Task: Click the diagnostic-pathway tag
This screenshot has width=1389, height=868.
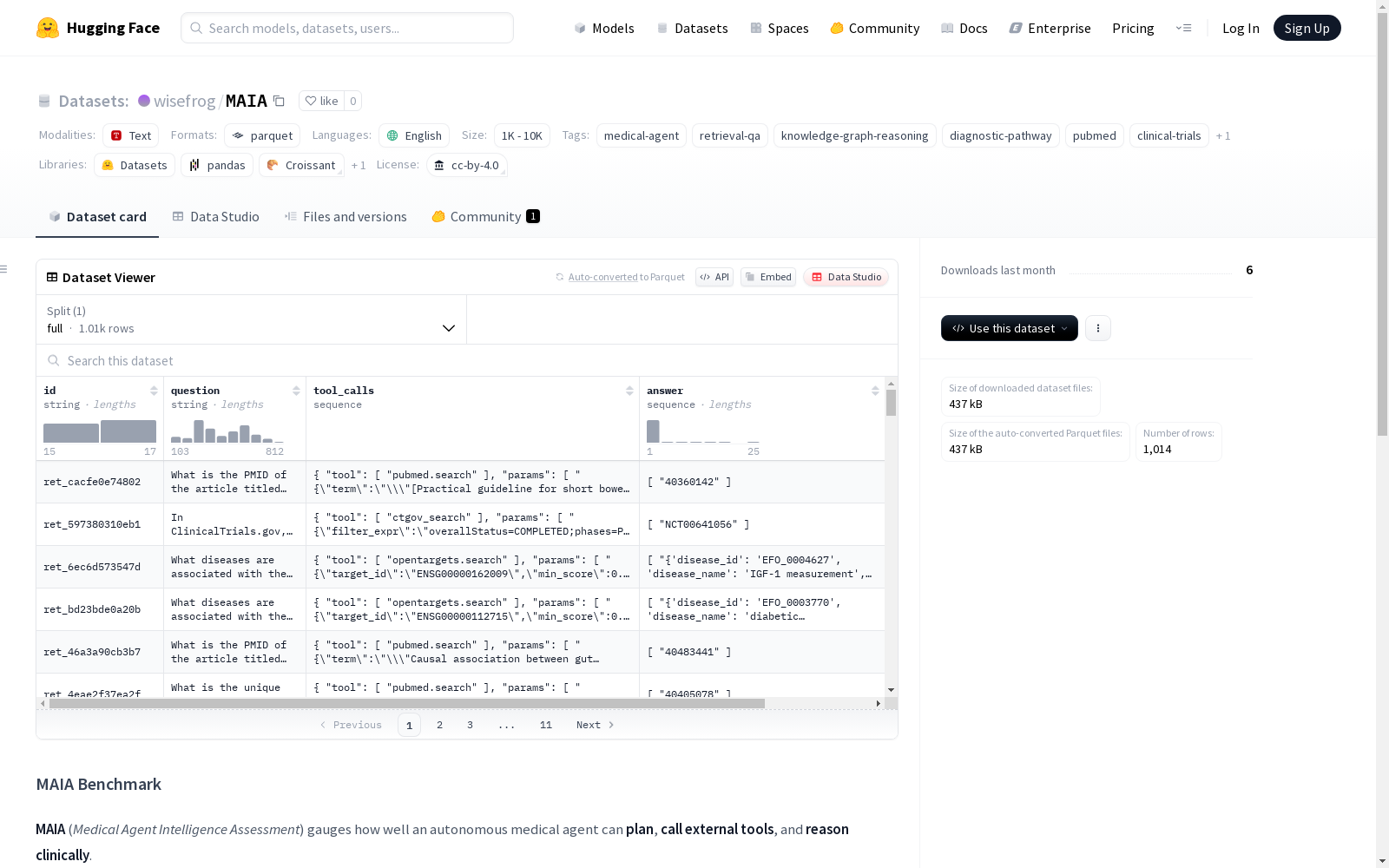Action: pyautogui.click(x=1001, y=135)
